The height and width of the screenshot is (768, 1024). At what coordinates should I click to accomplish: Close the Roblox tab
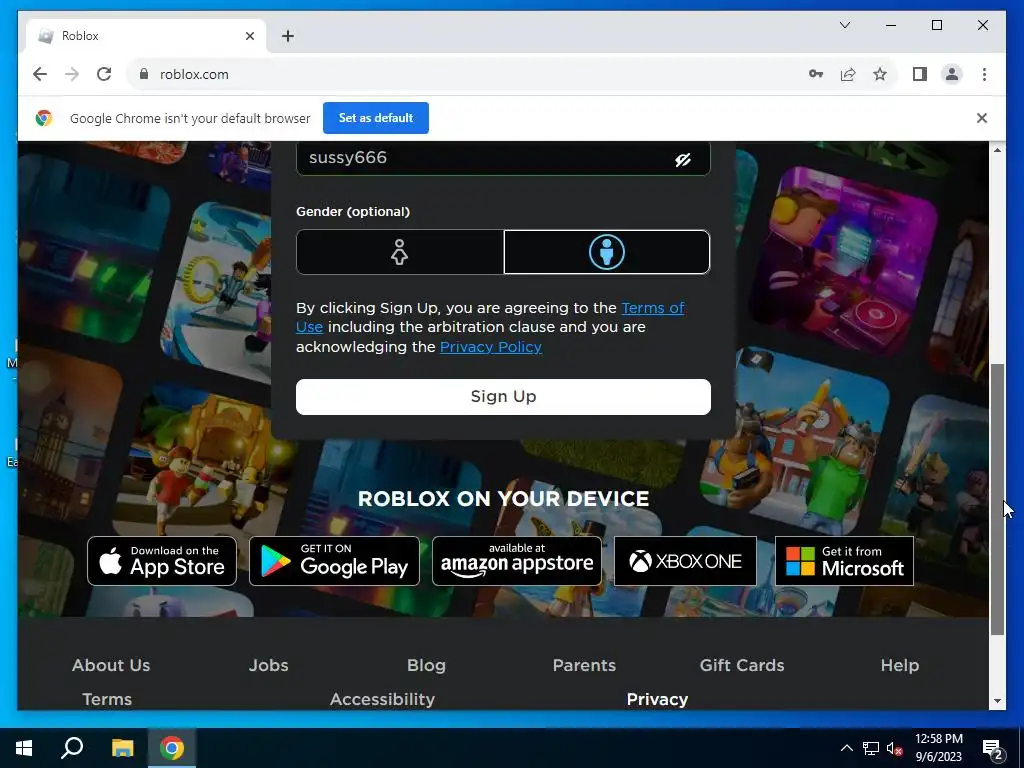pyautogui.click(x=249, y=36)
